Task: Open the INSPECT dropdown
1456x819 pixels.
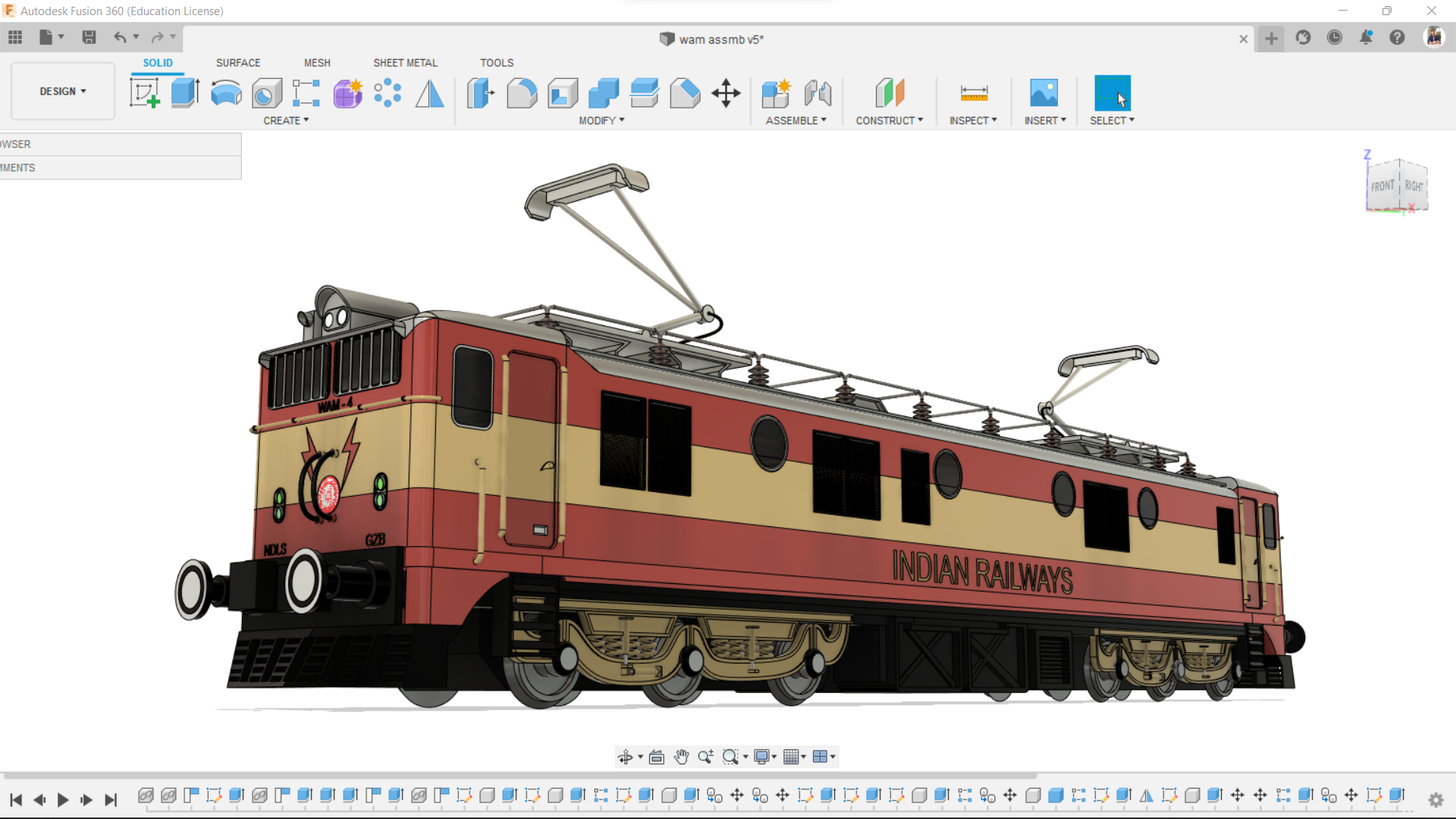Action: pyautogui.click(x=973, y=121)
